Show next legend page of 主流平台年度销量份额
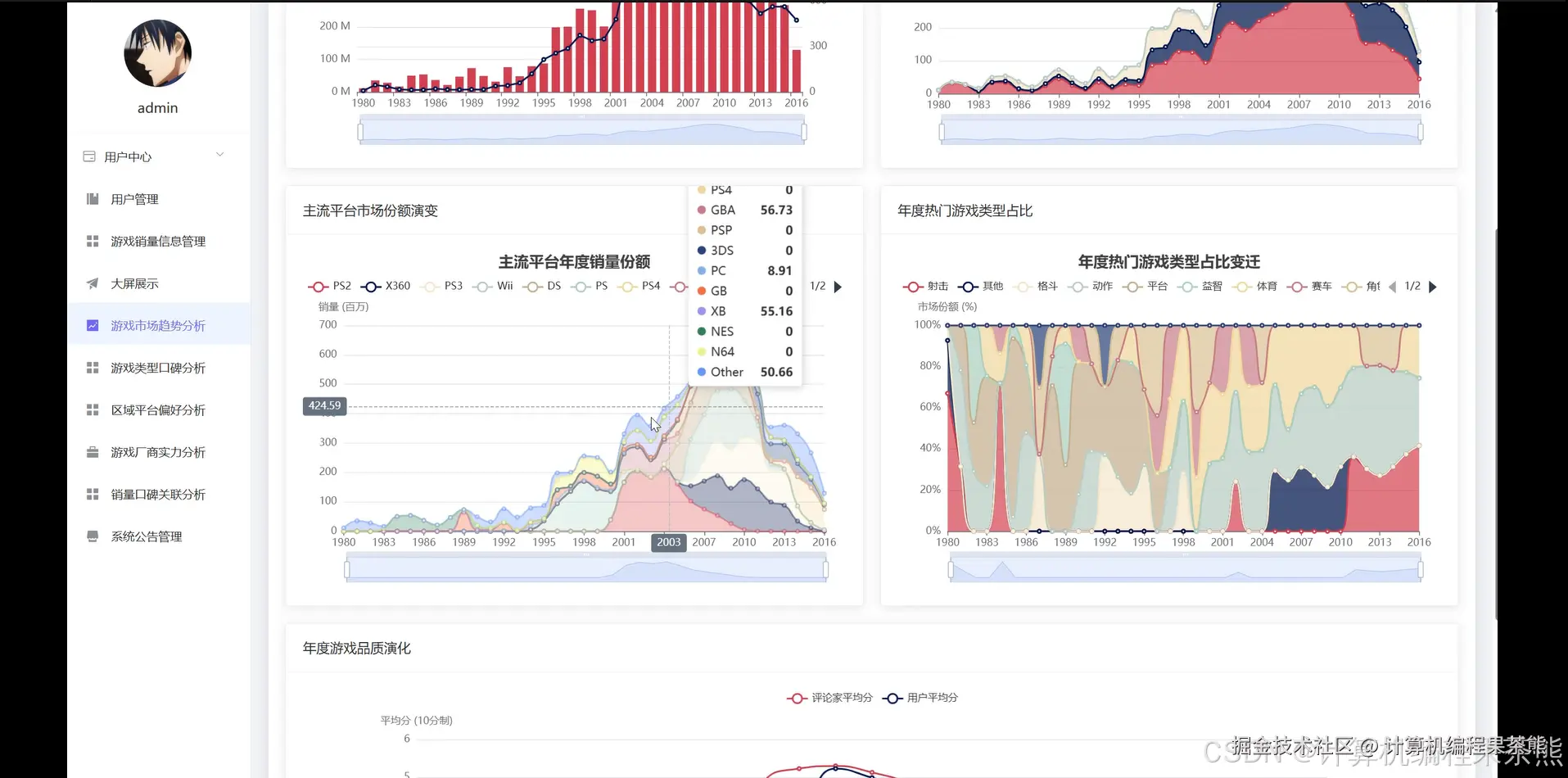Viewport: 1568px width, 778px height. pos(838,287)
